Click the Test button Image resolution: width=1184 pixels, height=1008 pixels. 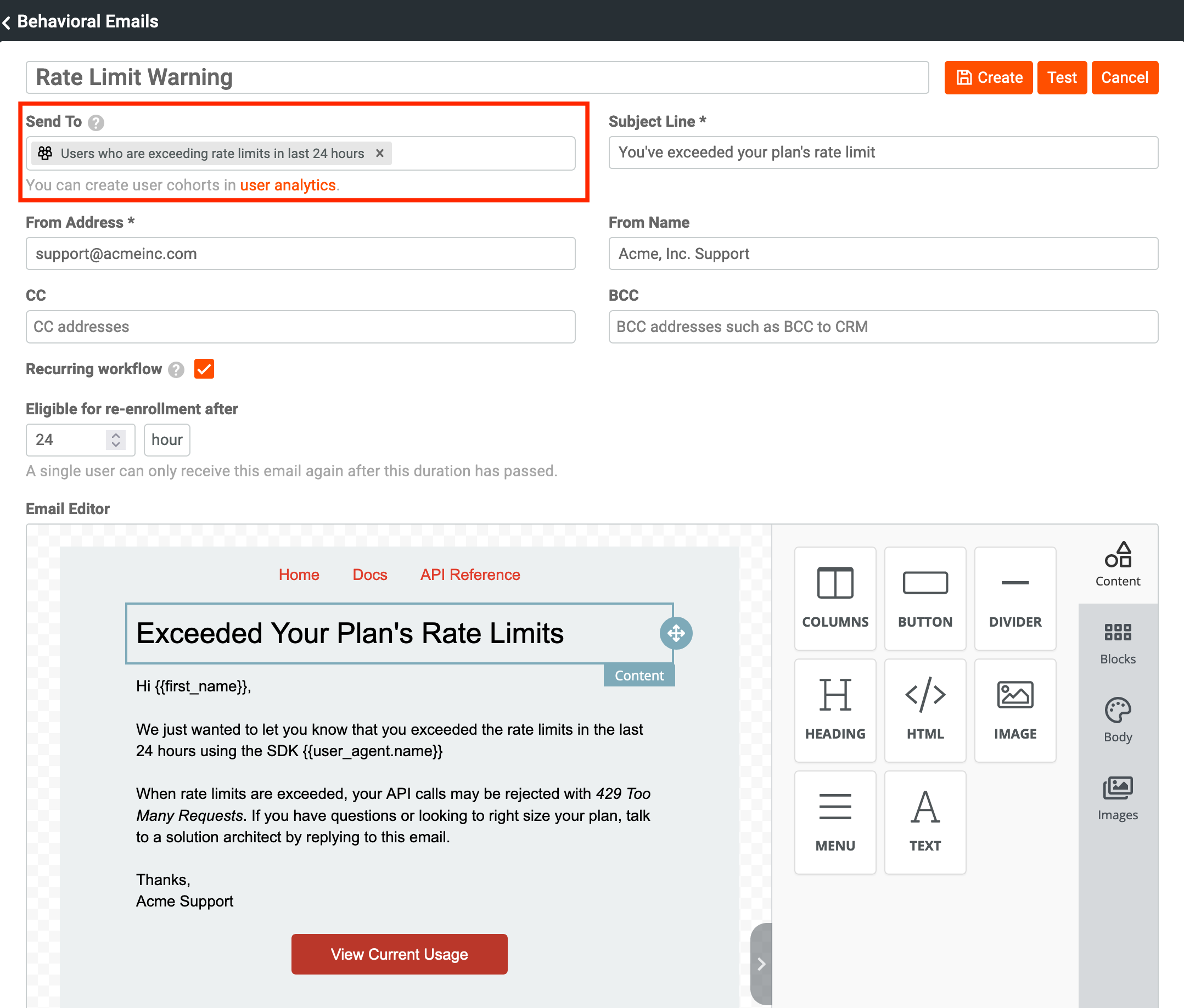click(1062, 77)
